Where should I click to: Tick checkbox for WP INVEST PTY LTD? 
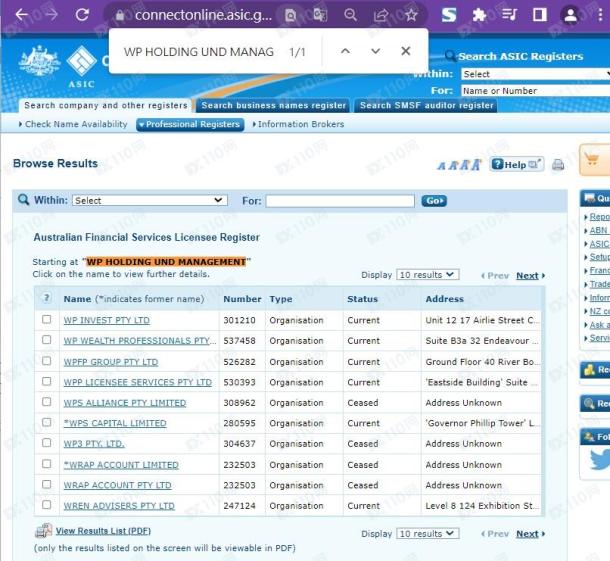(47, 319)
